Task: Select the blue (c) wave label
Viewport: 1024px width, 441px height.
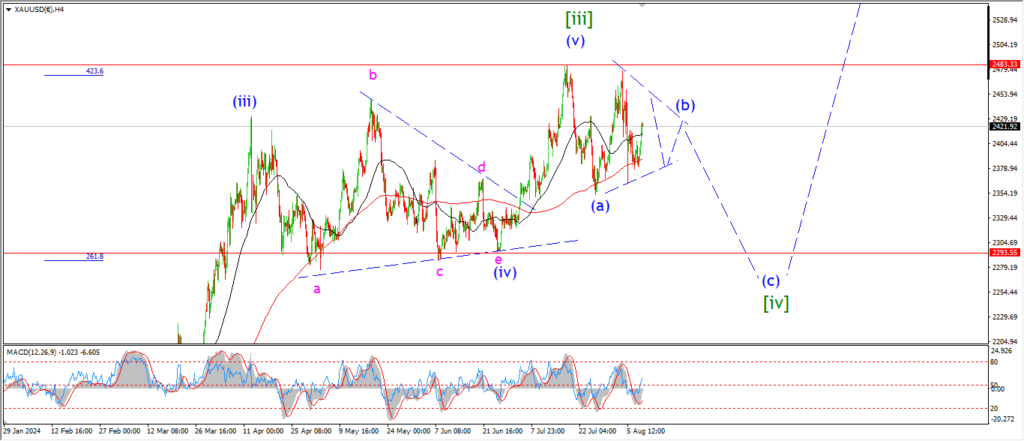Action: tap(771, 282)
